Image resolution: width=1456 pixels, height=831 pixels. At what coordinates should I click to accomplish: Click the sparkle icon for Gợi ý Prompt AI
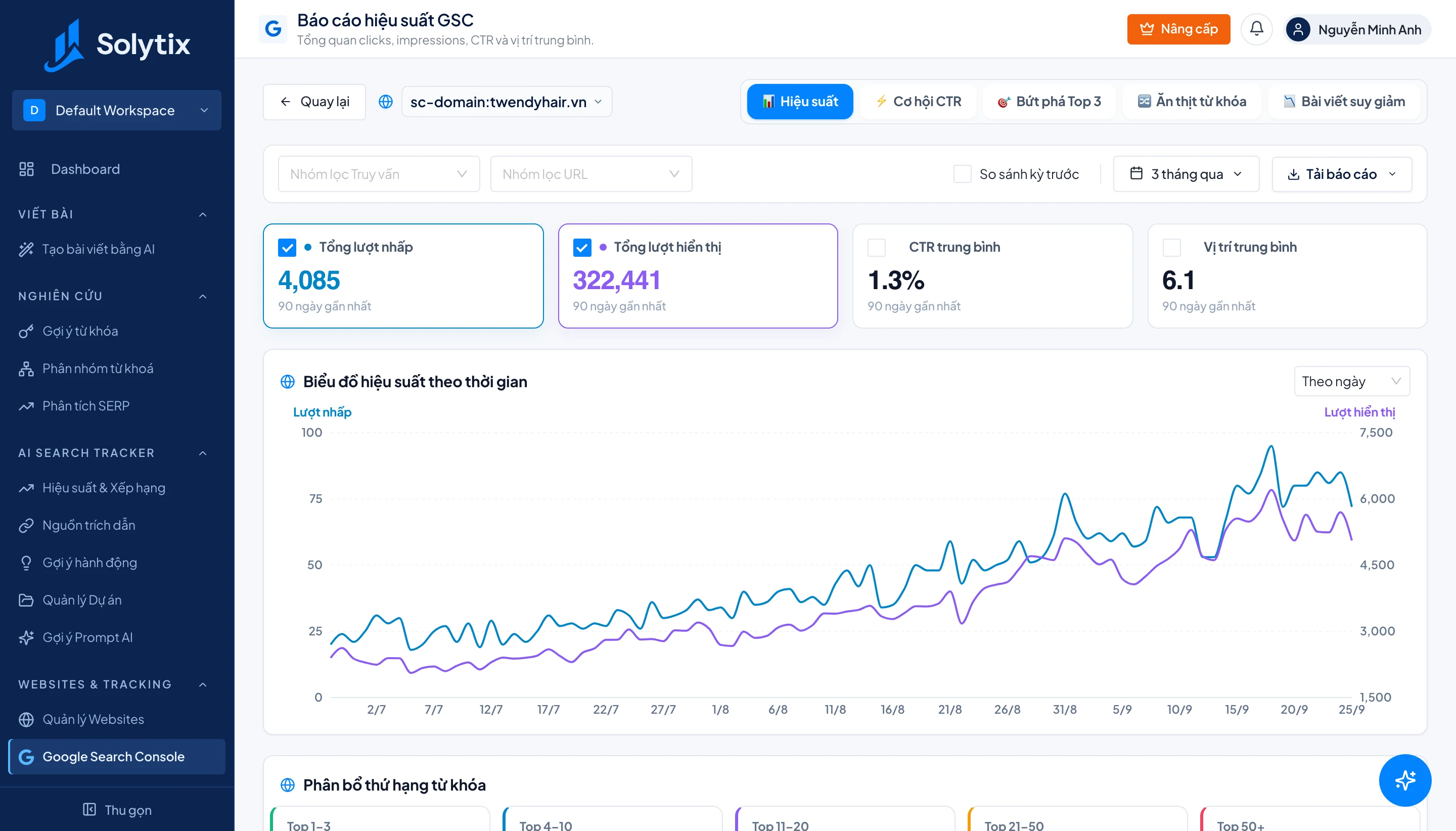pos(26,637)
